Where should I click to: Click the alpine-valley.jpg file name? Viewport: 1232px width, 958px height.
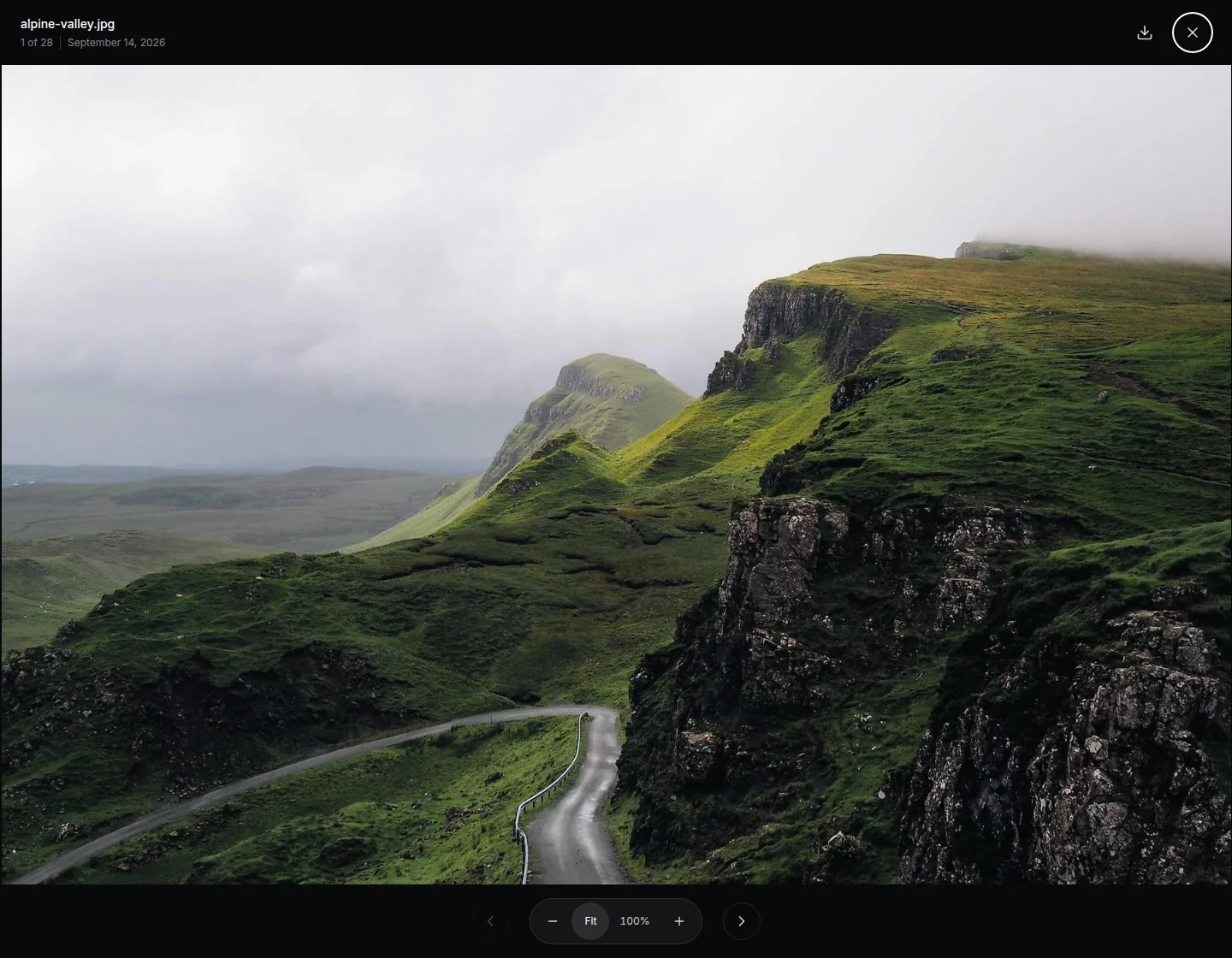coord(68,24)
